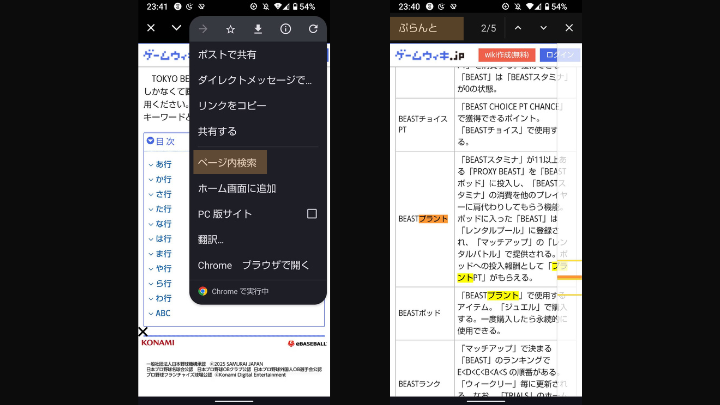Image resolution: width=720 pixels, height=405 pixels.
Task: Tap the muted bell icon in right status bar
Action: tap(517, 6)
